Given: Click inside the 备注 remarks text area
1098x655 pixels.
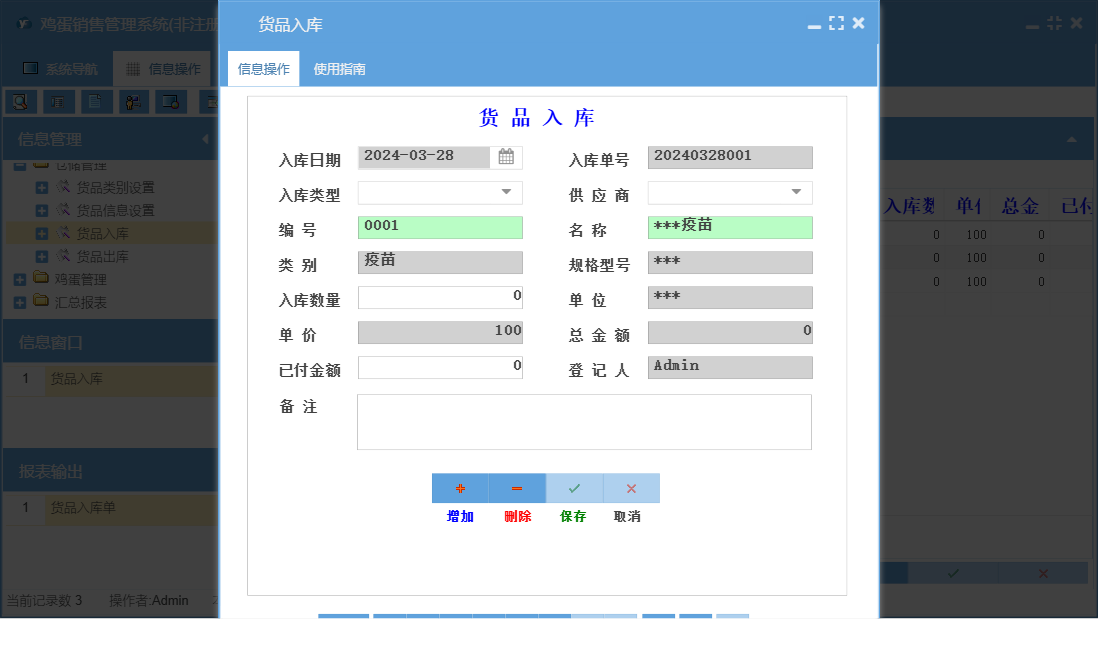Looking at the screenshot, I should [x=583, y=420].
